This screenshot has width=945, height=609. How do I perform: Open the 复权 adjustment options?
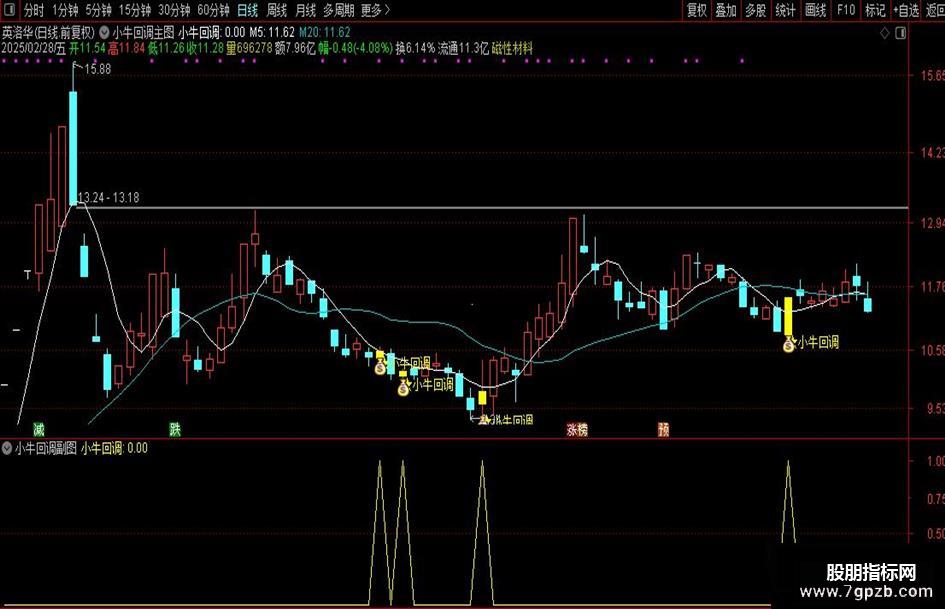tap(697, 10)
